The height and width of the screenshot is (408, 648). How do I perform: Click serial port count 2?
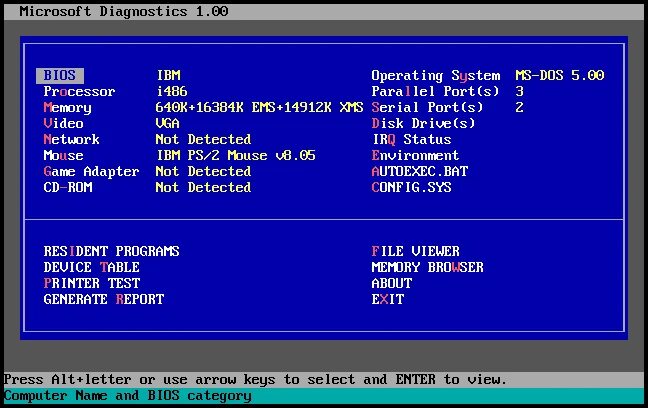coord(519,107)
